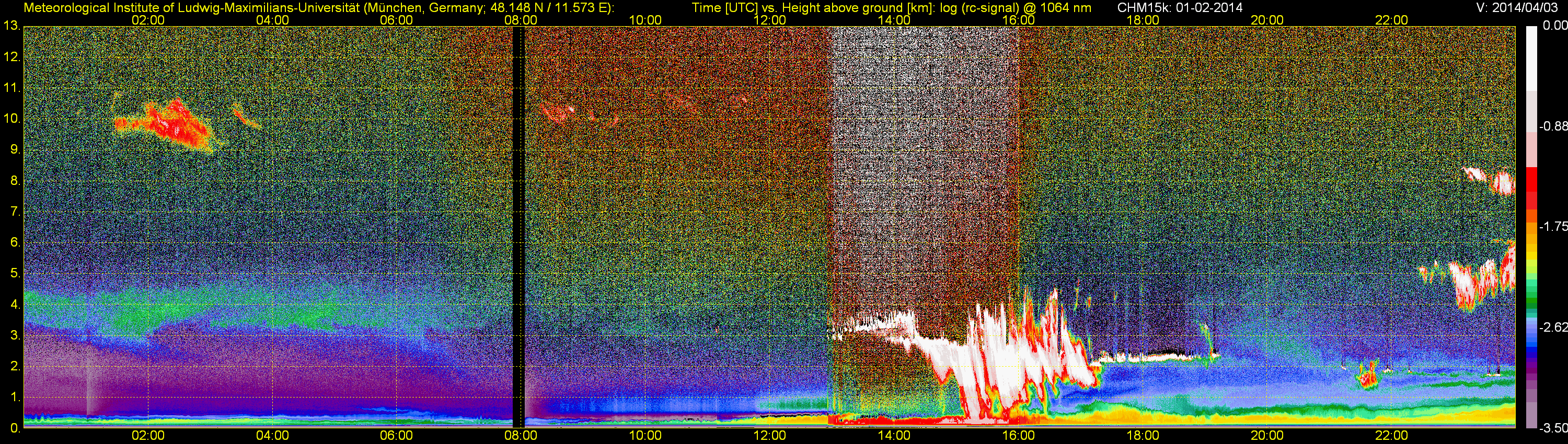
Task: Click the -3.50 colorbar scale value
Action: pos(1553,428)
